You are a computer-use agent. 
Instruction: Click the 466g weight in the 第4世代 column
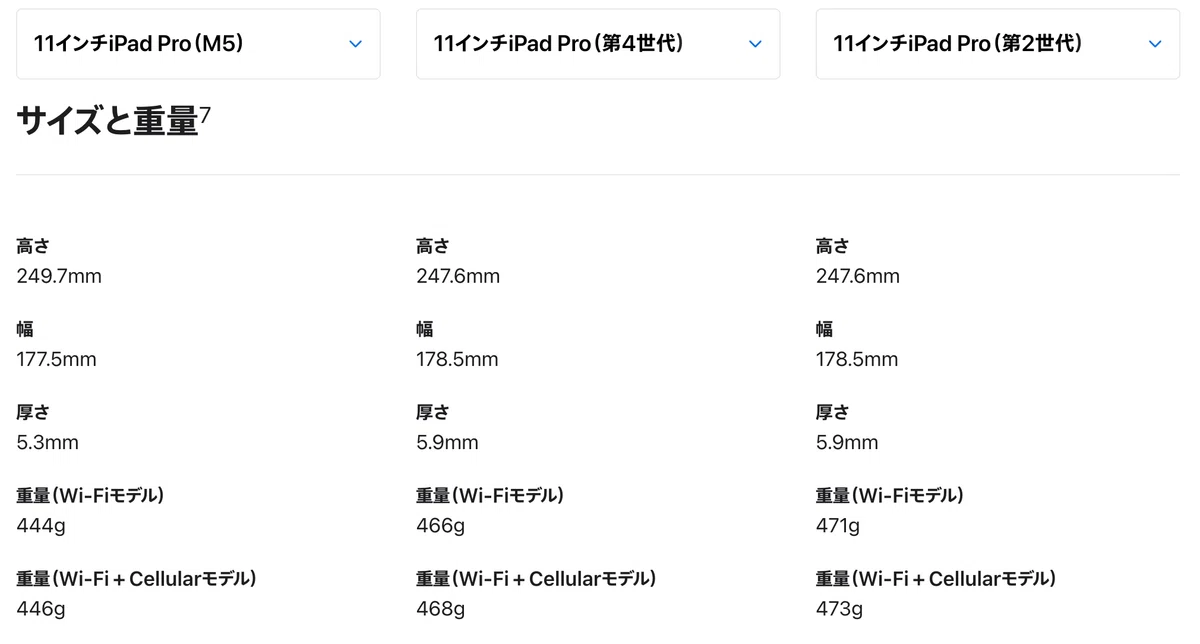[440, 525]
